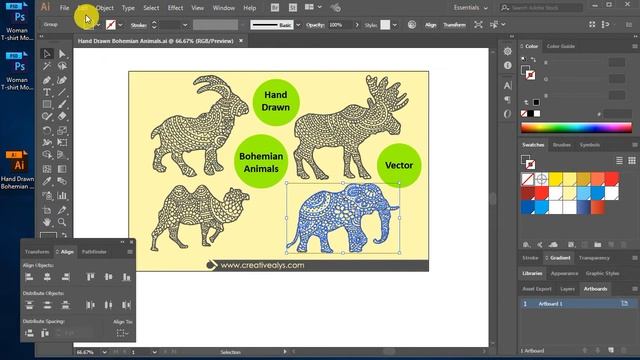The image size is (640, 360).
Task: Select the Eraser tool
Action: tap(62, 116)
